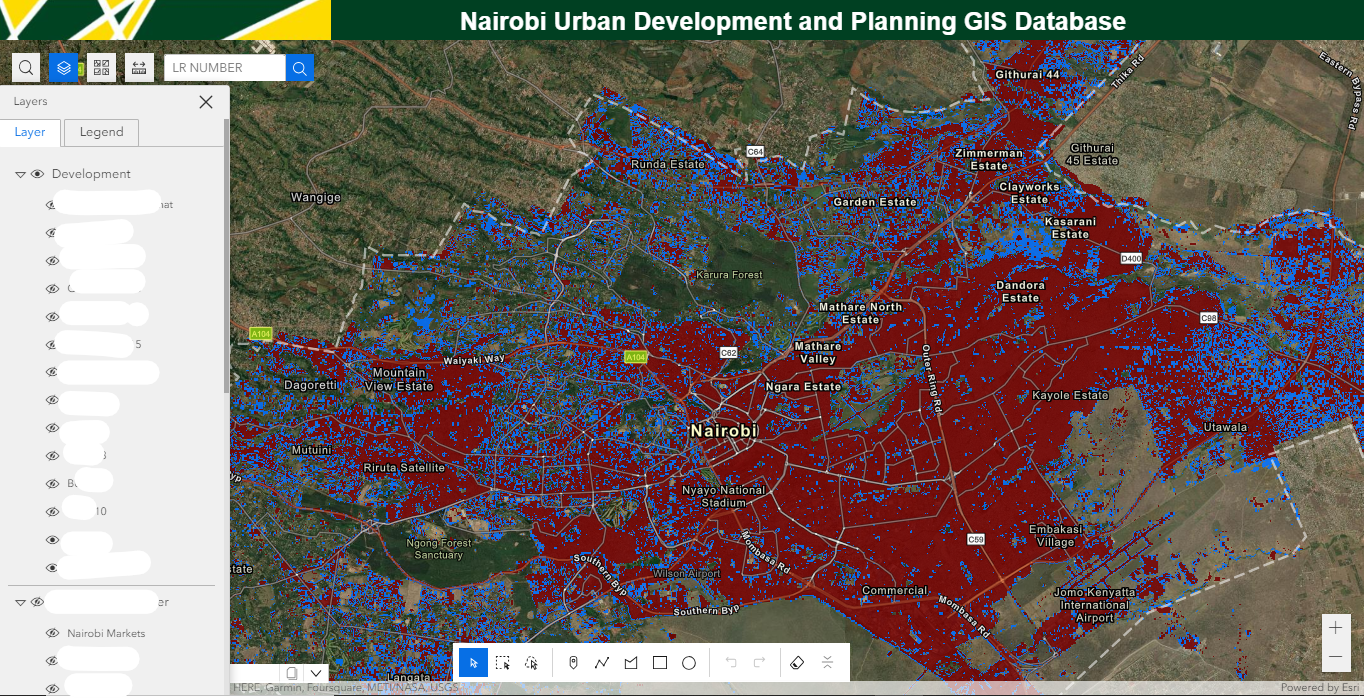Viewport: 1364px width, 698px height.
Task: Activate the eraser tool
Action: 797,662
